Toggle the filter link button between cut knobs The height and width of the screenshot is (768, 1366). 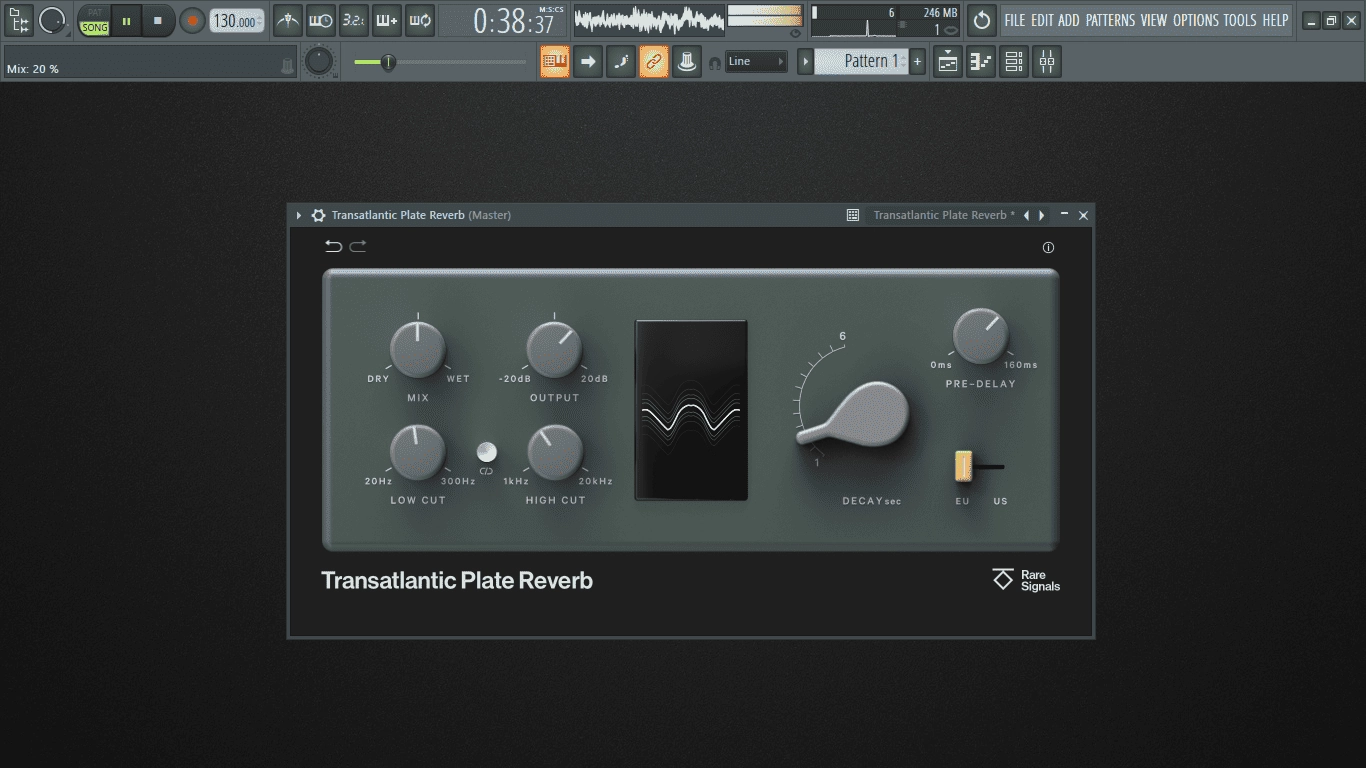[x=487, y=452]
